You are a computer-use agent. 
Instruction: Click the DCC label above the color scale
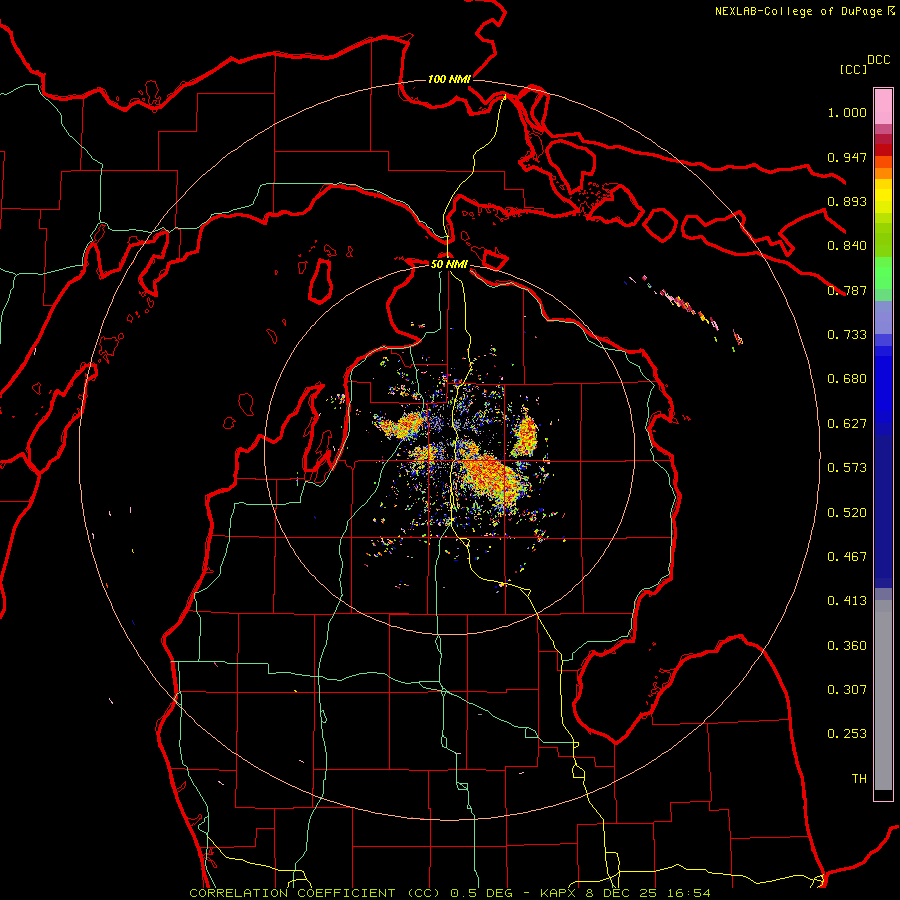[879, 60]
